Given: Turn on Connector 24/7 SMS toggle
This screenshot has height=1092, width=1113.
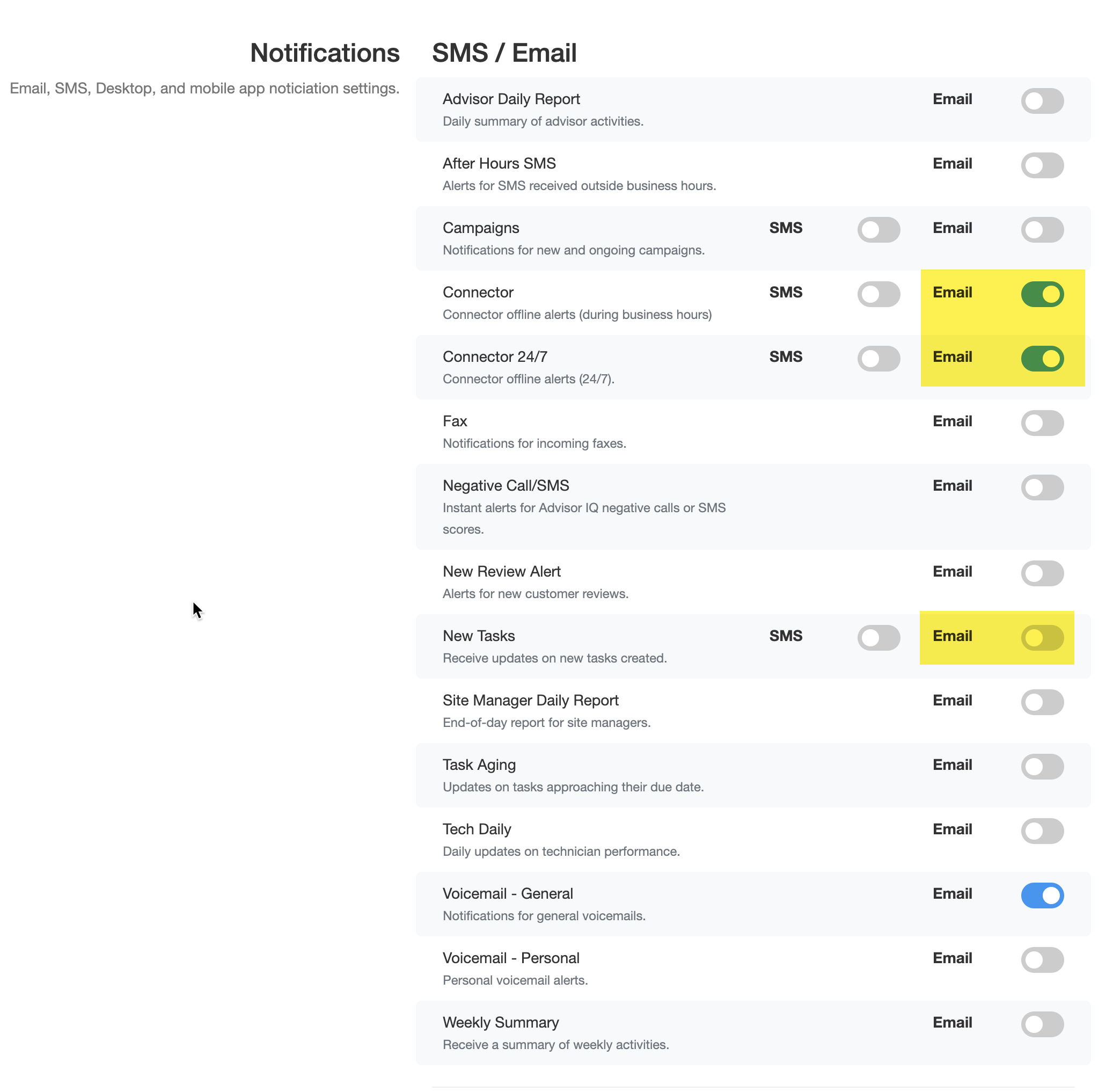Looking at the screenshot, I should [878, 359].
